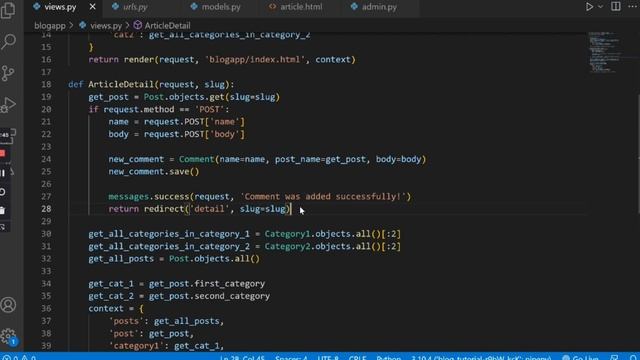Screen dimensions: 640x360
Task: Open the Manage gear icon
Action: click(x=8, y=336)
